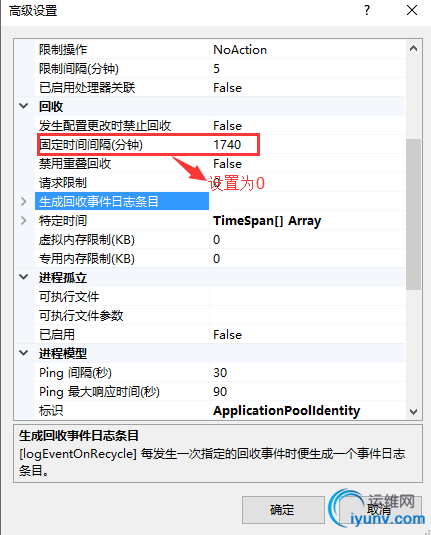
Task: Click the scroll up arrow
Action: pos(413,48)
